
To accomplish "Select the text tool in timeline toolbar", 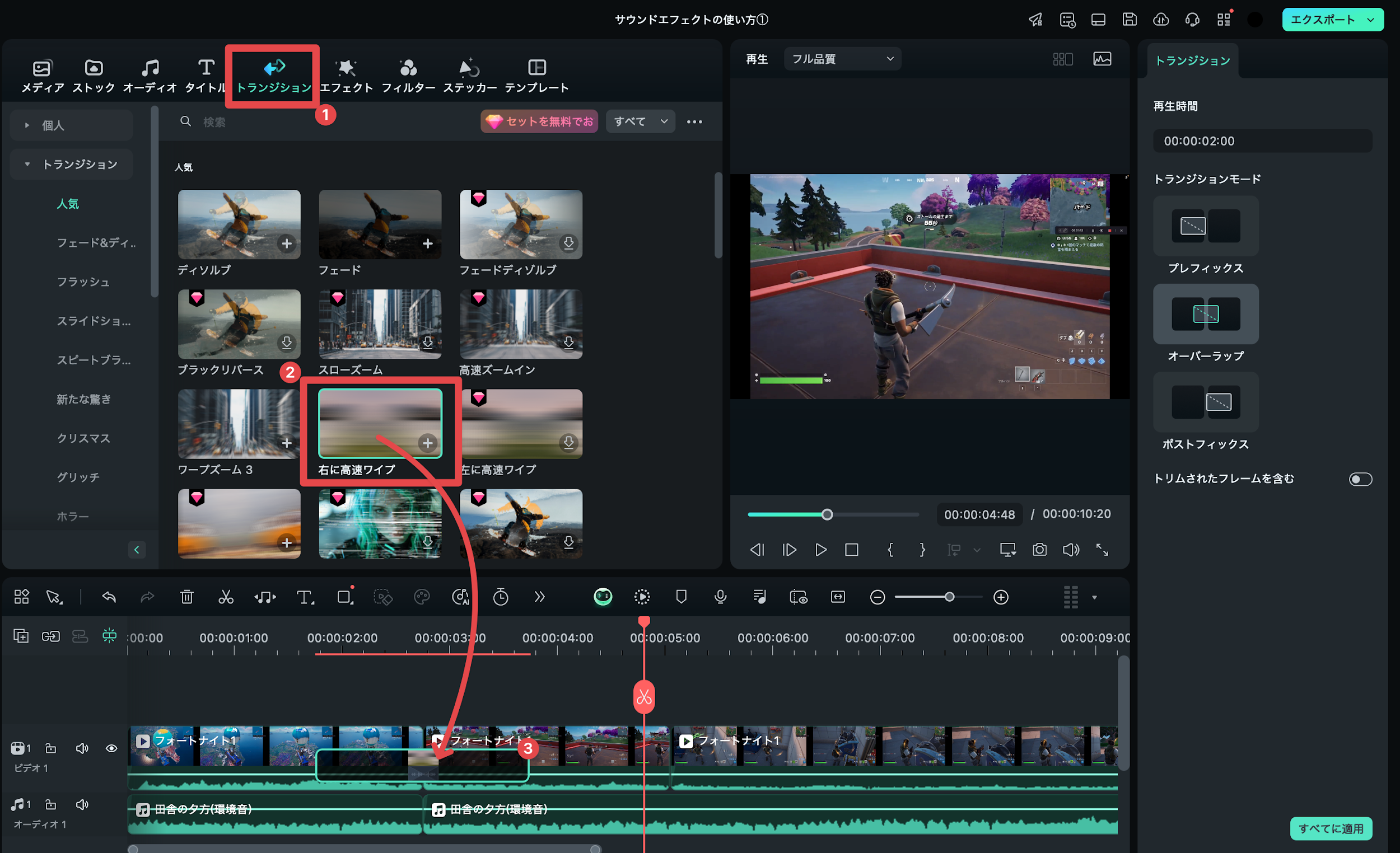I will click(305, 597).
